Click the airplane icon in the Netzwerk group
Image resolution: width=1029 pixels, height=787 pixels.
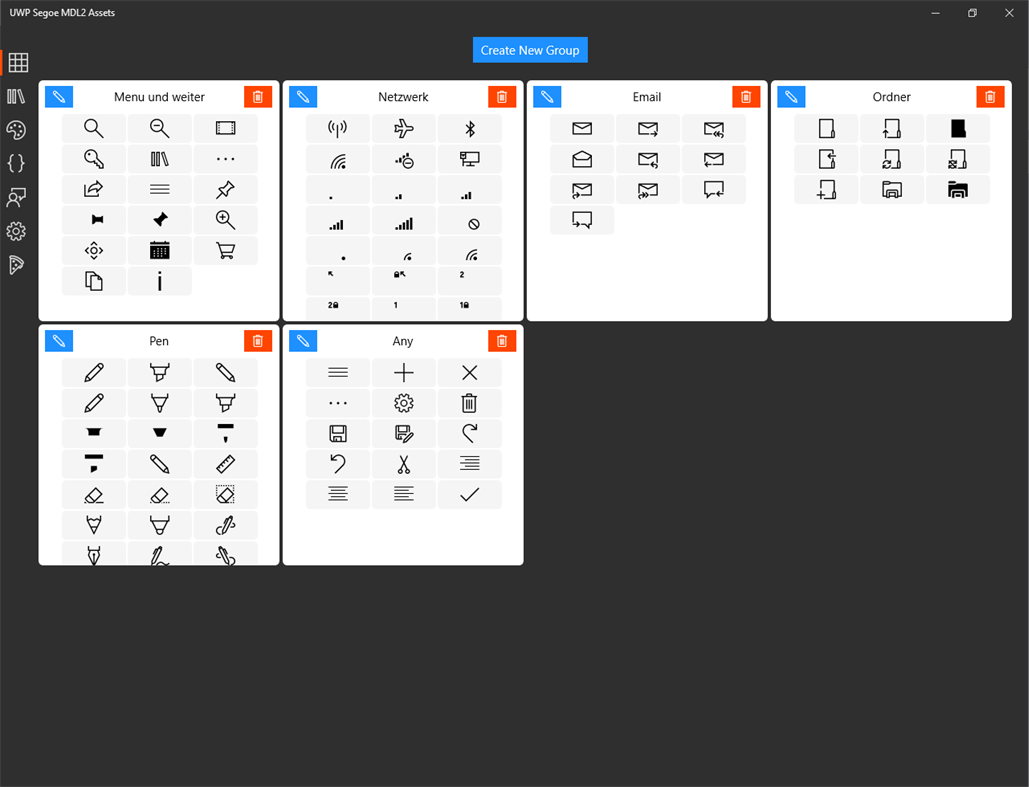pos(403,128)
